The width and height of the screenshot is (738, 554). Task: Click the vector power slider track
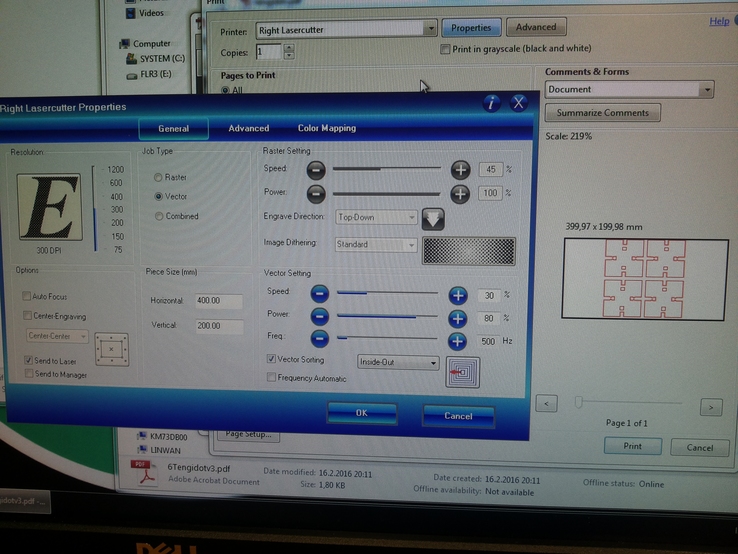tap(387, 316)
